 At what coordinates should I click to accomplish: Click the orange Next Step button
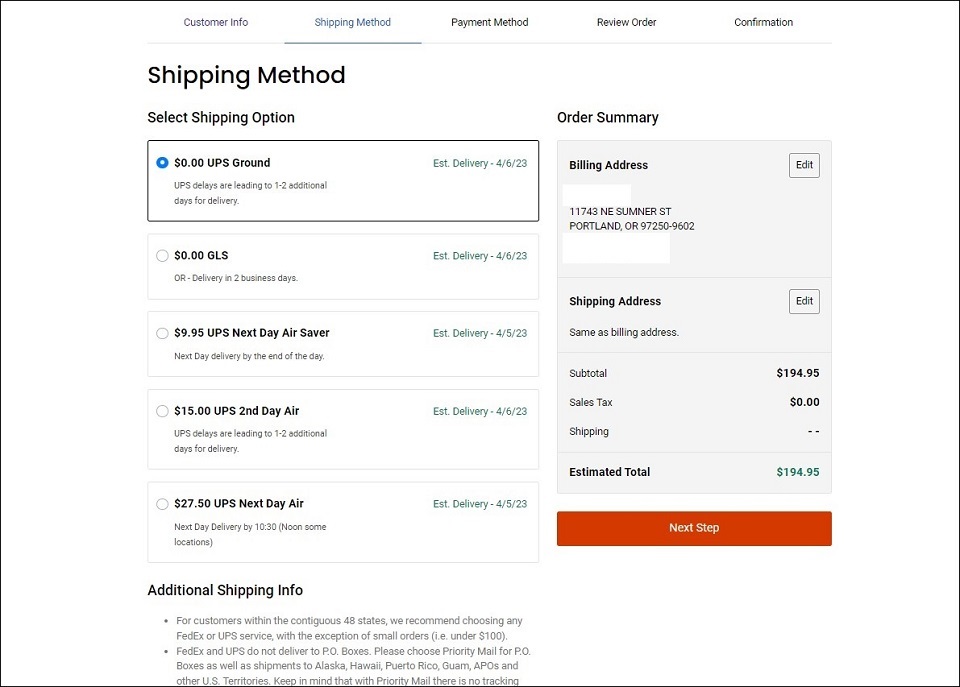click(x=694, y=528)
